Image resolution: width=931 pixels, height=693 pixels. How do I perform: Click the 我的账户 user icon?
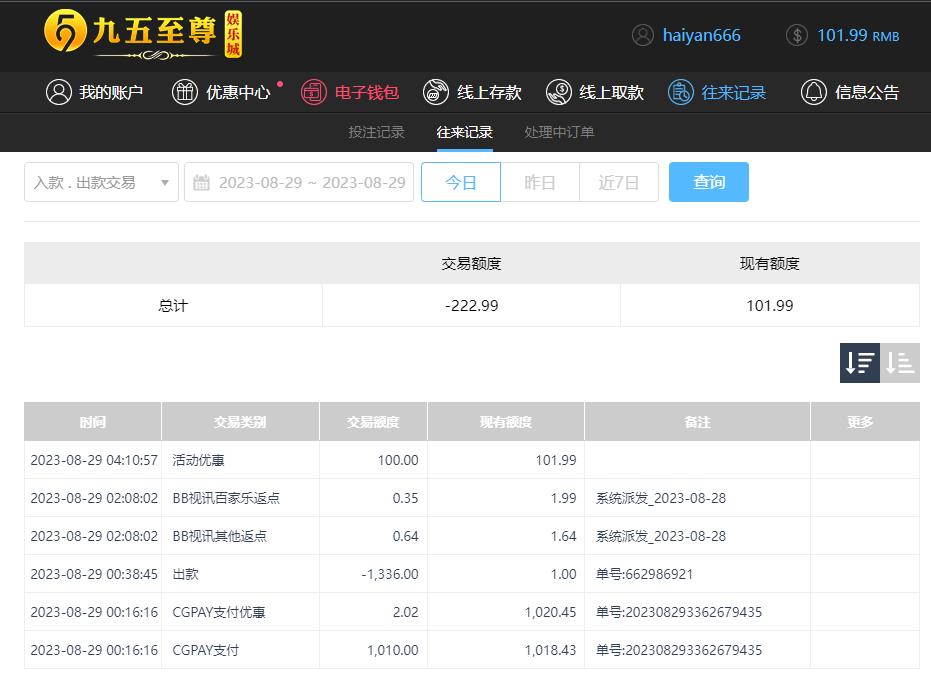tap(59, 92)
